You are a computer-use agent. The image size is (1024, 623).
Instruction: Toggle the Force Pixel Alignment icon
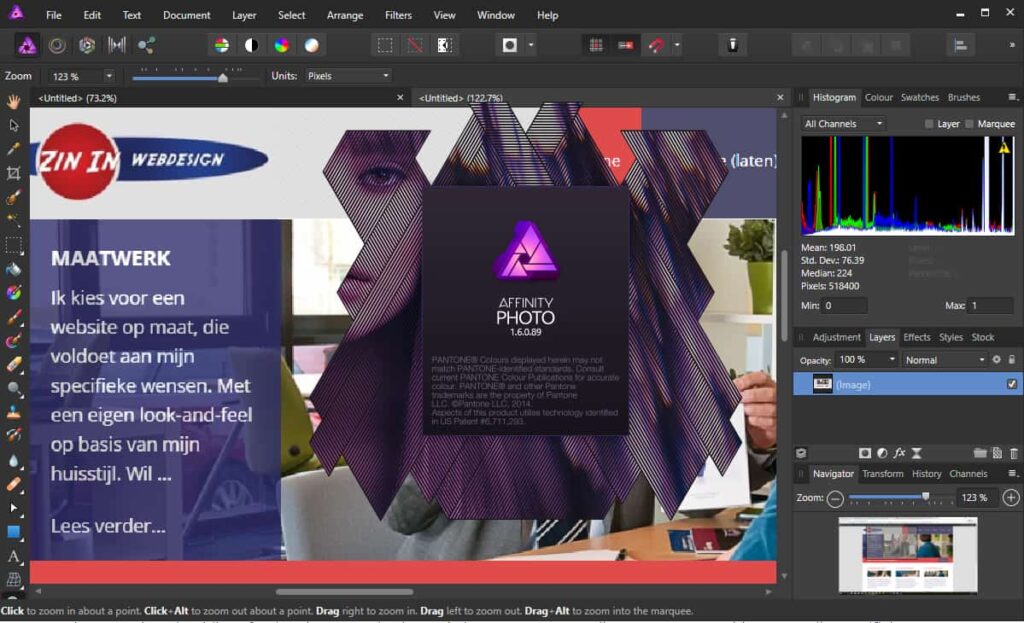(626, 45)
